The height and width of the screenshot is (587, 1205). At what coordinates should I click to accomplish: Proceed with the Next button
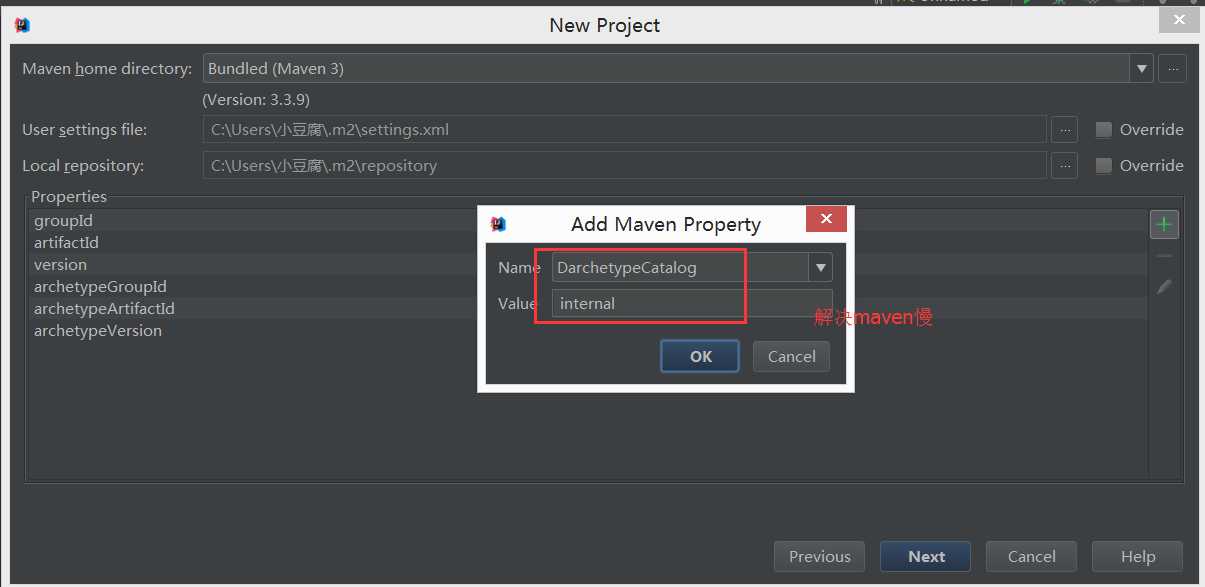click(926, 557)
